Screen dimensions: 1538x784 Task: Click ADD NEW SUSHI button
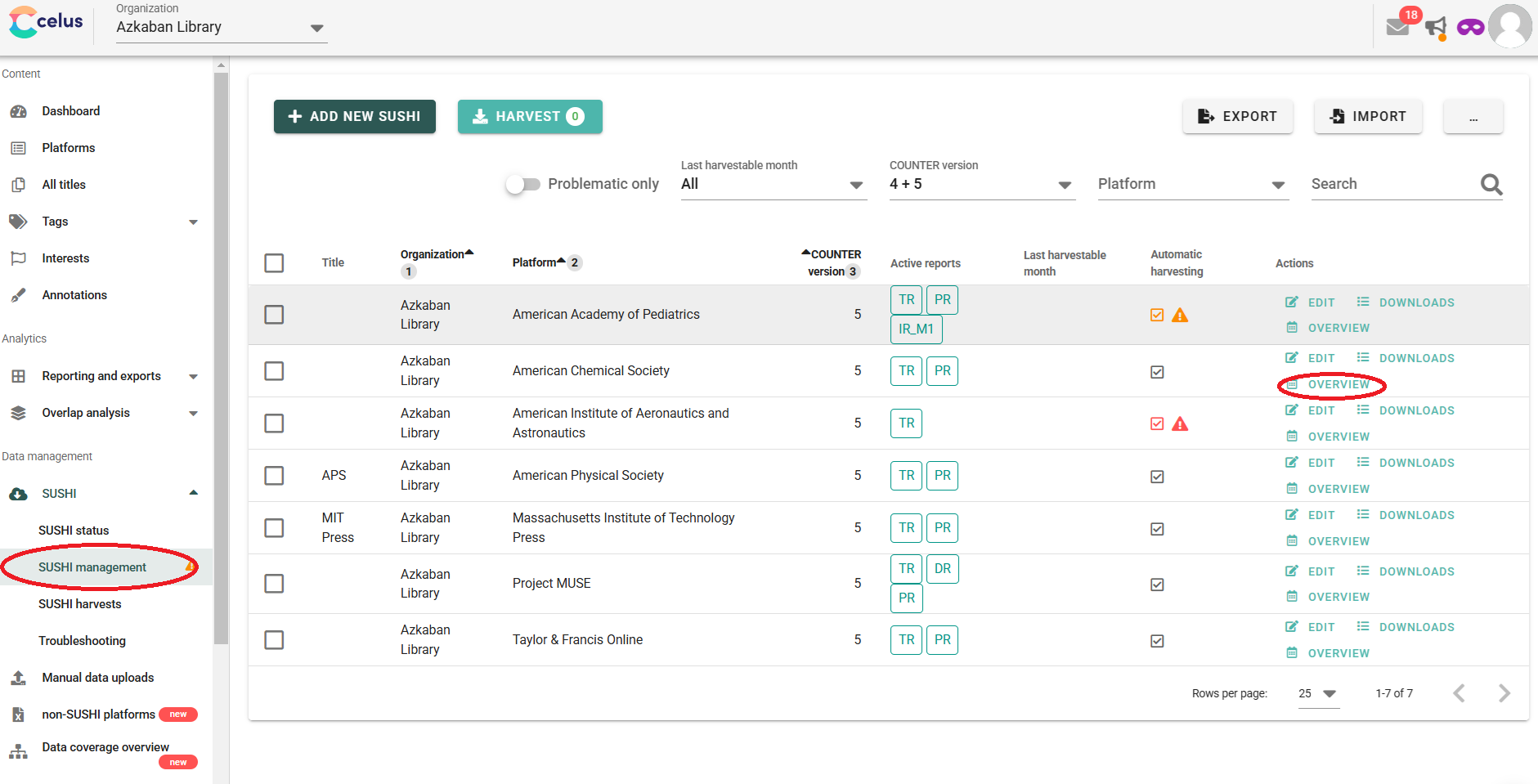[355, 117]
